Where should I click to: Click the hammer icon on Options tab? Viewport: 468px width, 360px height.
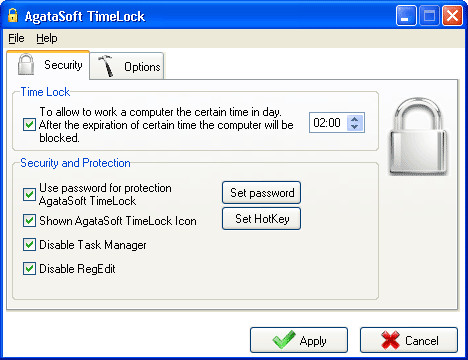[x=106, y=66]
